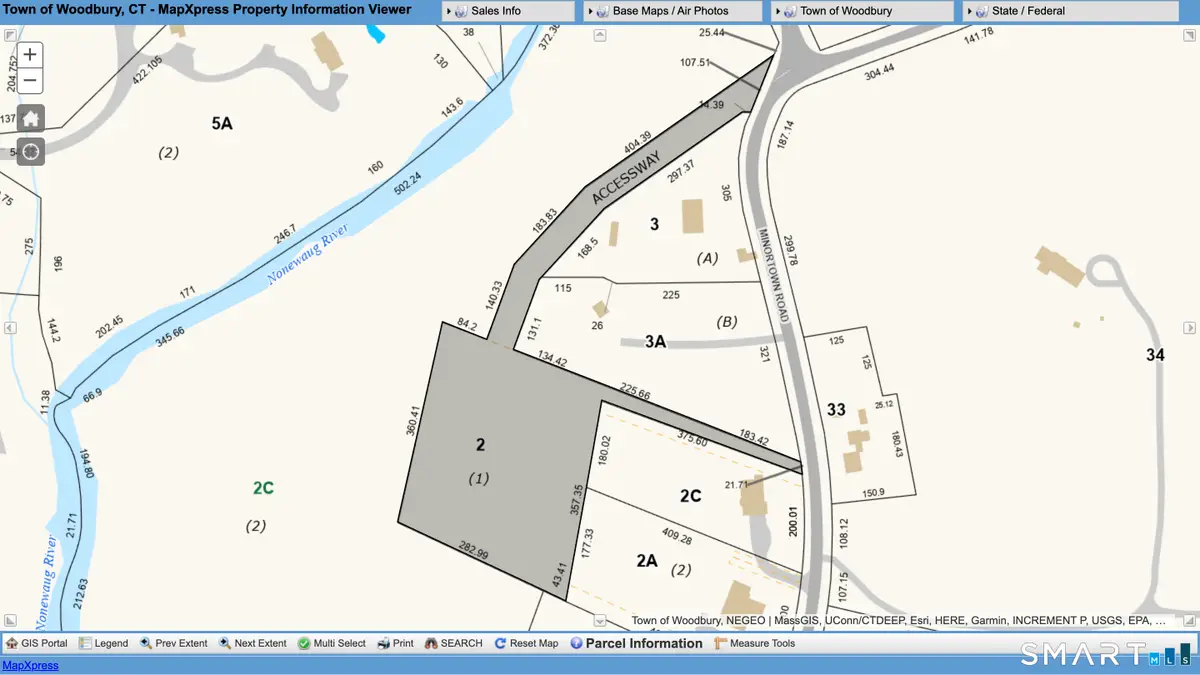Click the MapXpress link at bottom left
The image size is (1200, 675).
30,664
